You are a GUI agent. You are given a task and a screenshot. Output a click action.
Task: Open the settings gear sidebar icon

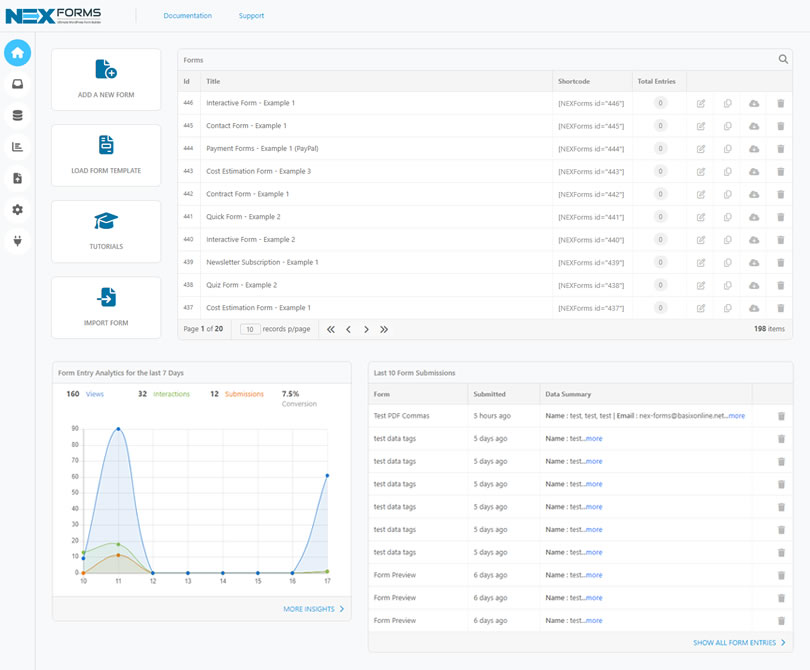click(18, 210)
